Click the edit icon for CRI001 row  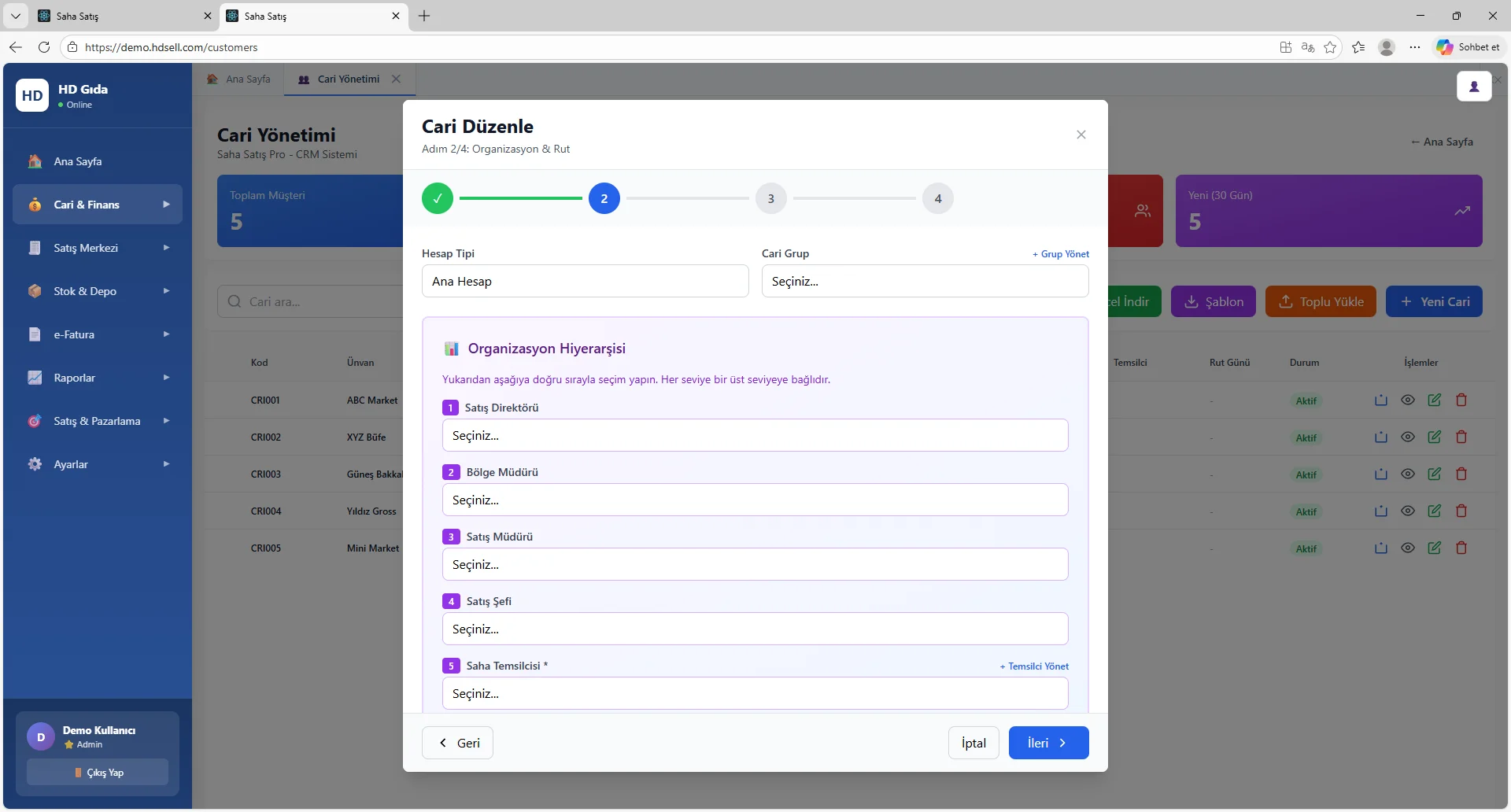coord(1434,400)
